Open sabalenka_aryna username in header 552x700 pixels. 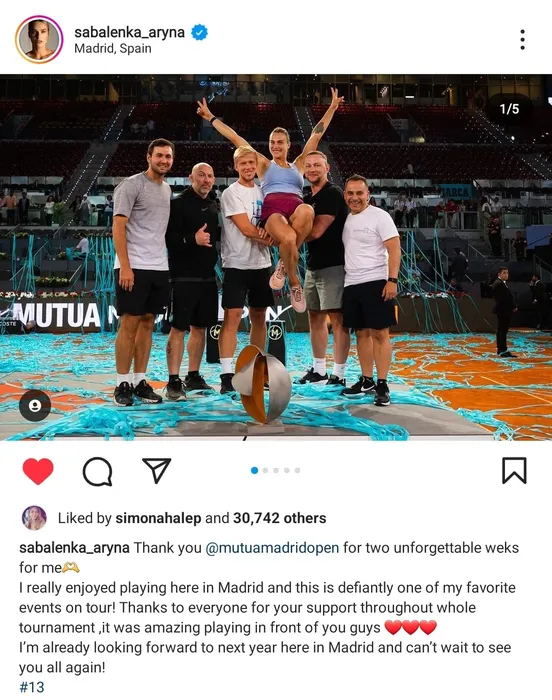(129, 33)
